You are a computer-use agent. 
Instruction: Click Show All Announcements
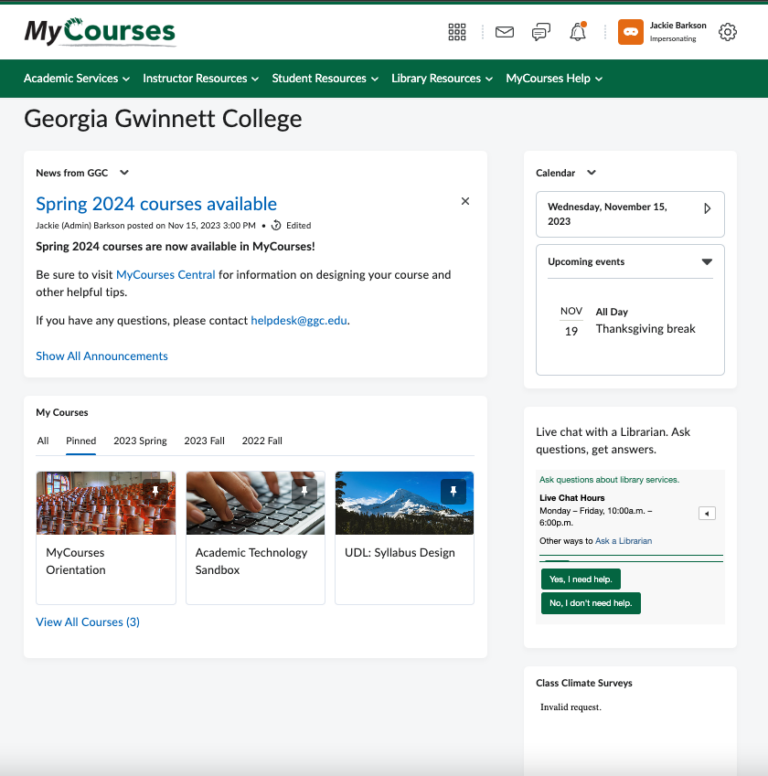pyautogui.click(x=101, y=356)
